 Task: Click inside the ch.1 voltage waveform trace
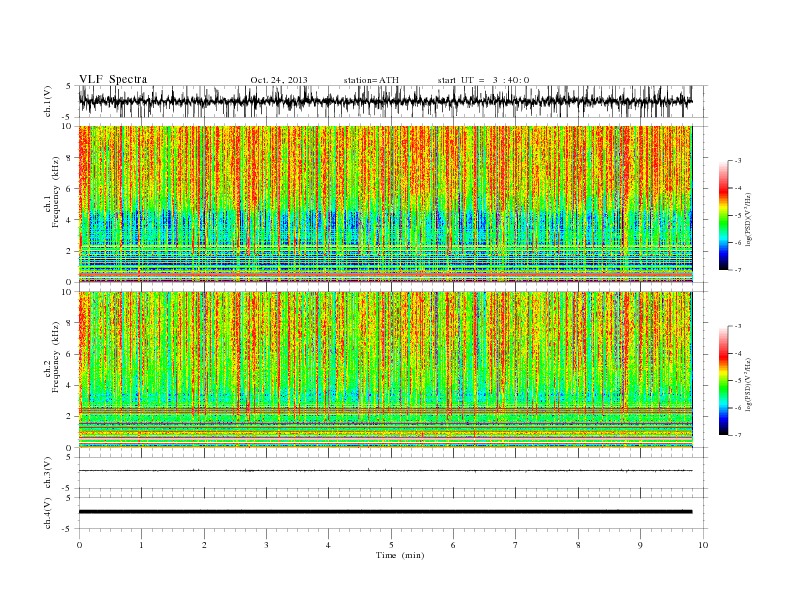pyautogui.click(x=385, y=102)
